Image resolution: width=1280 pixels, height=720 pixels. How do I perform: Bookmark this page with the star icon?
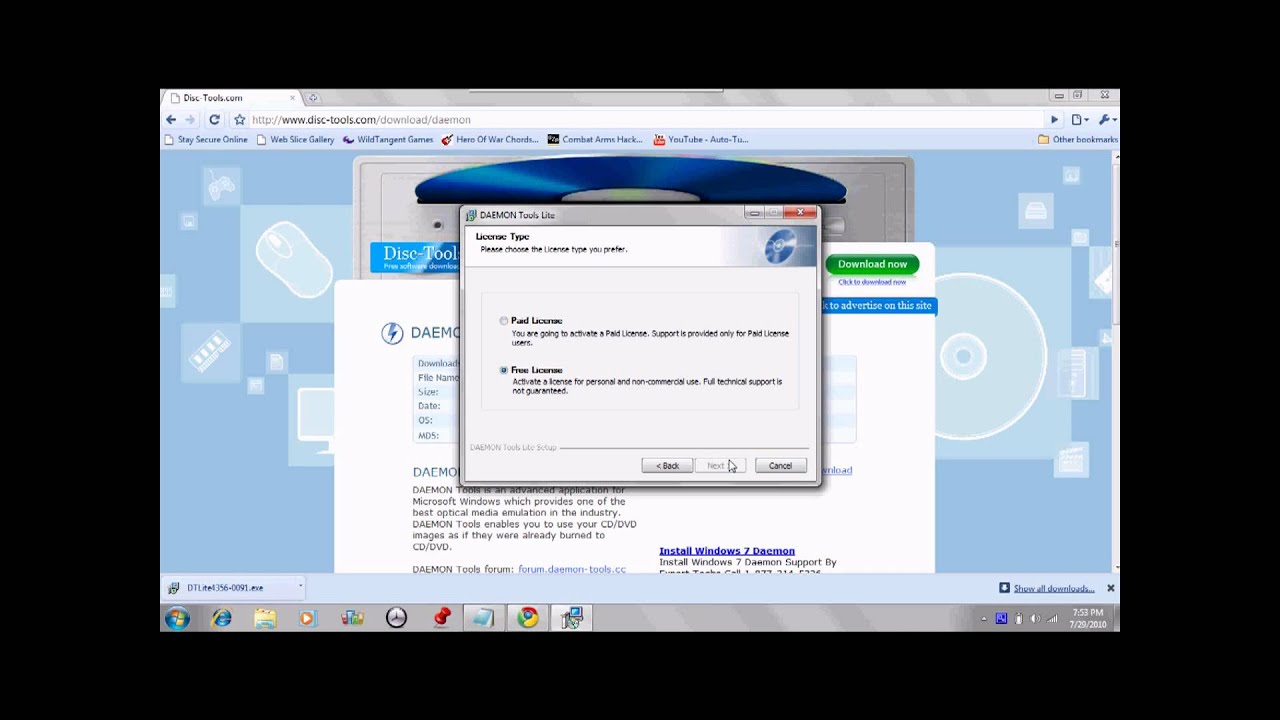pos(239,119)
